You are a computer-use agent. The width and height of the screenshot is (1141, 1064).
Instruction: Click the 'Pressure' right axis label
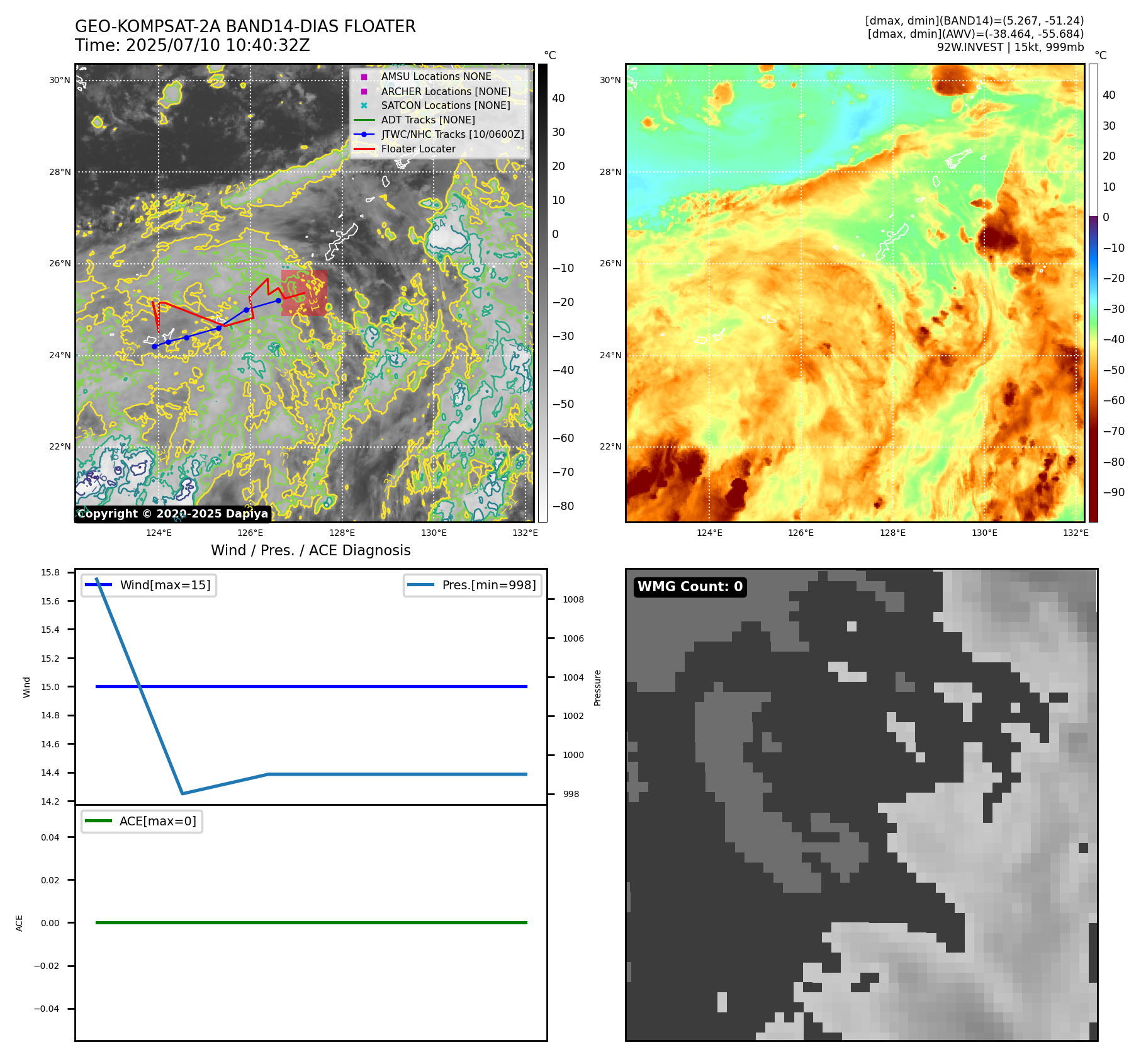coord(598,688)
